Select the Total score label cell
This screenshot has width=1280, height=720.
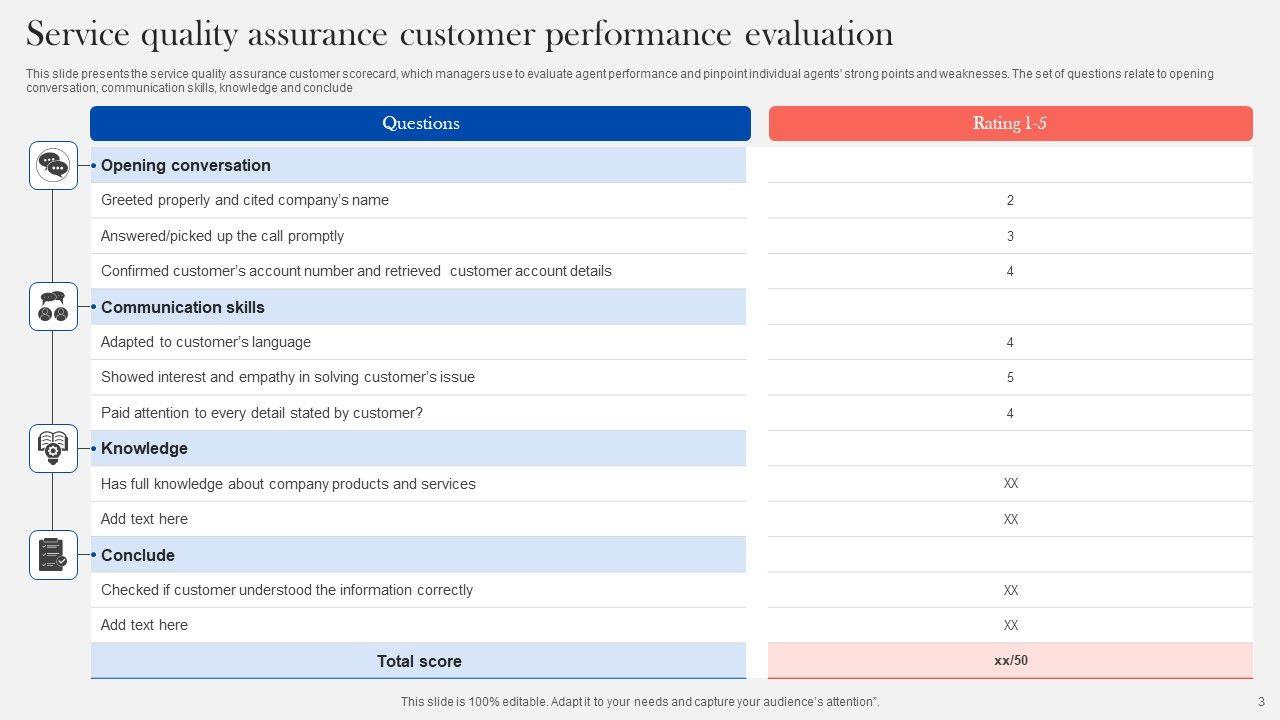pos(419,661)
